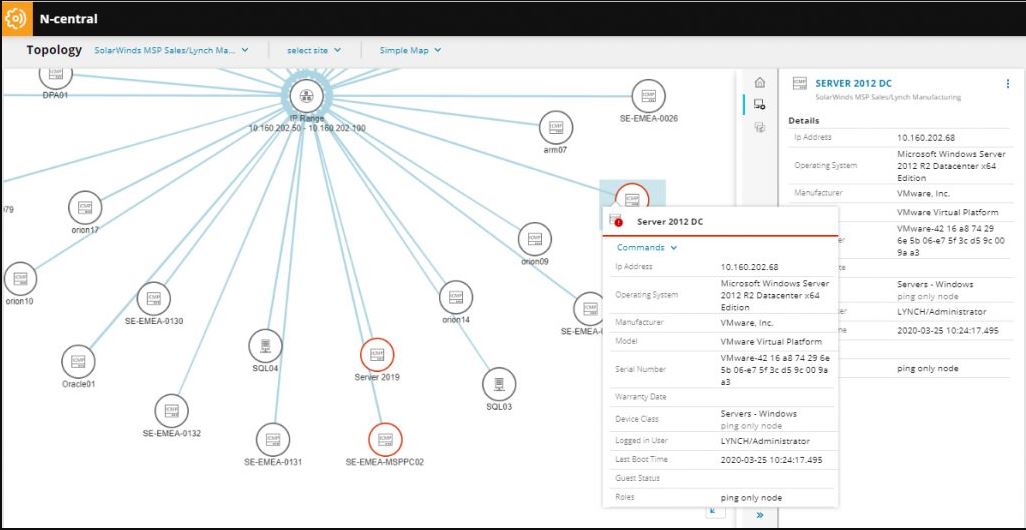This screenshot has height=530, width=1026.
Task: Select the Oracle01 device node
Action: [x=79, y=362]
